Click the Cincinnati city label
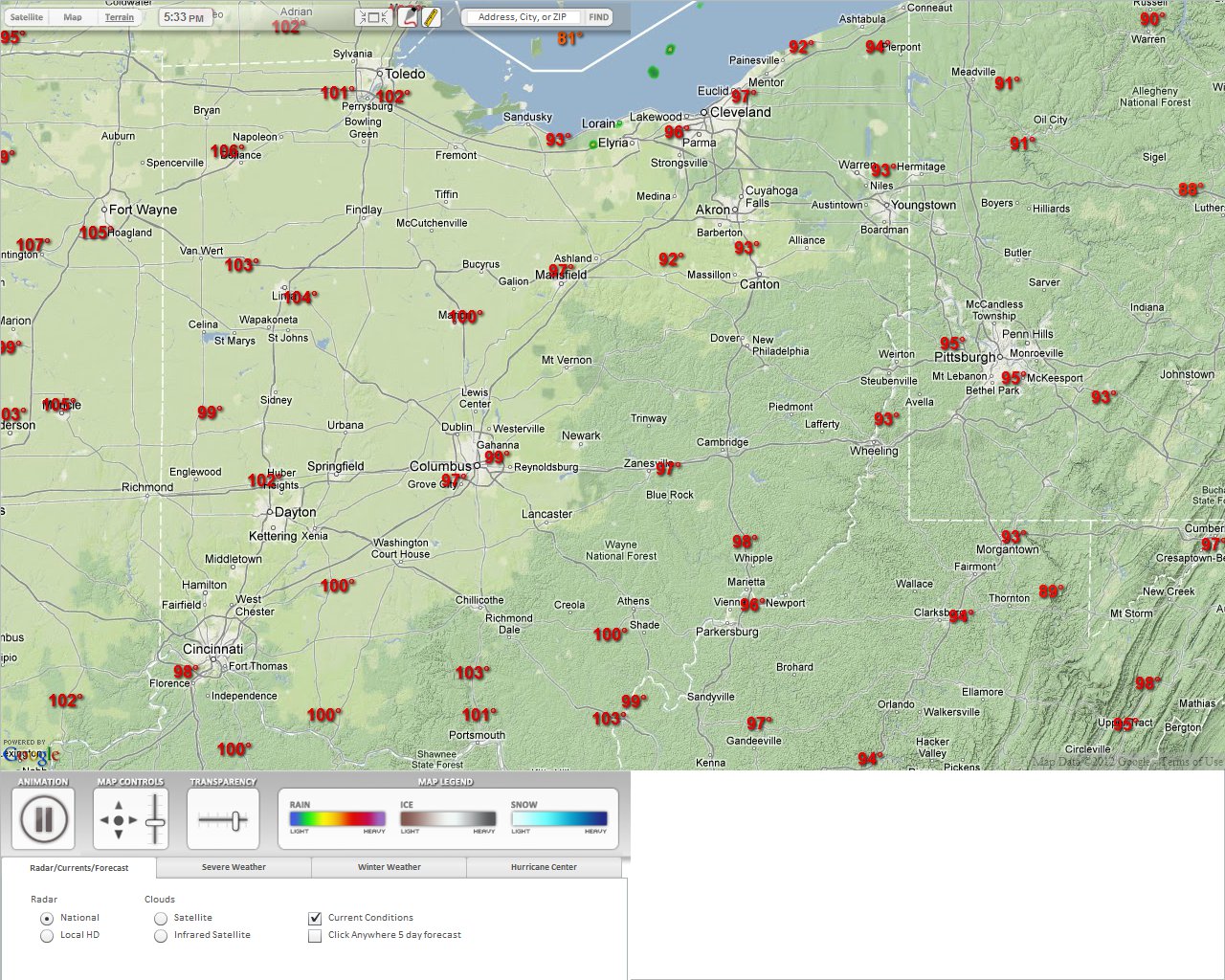The height and width of the screenshot is (980, 1225). click(212, 649)
